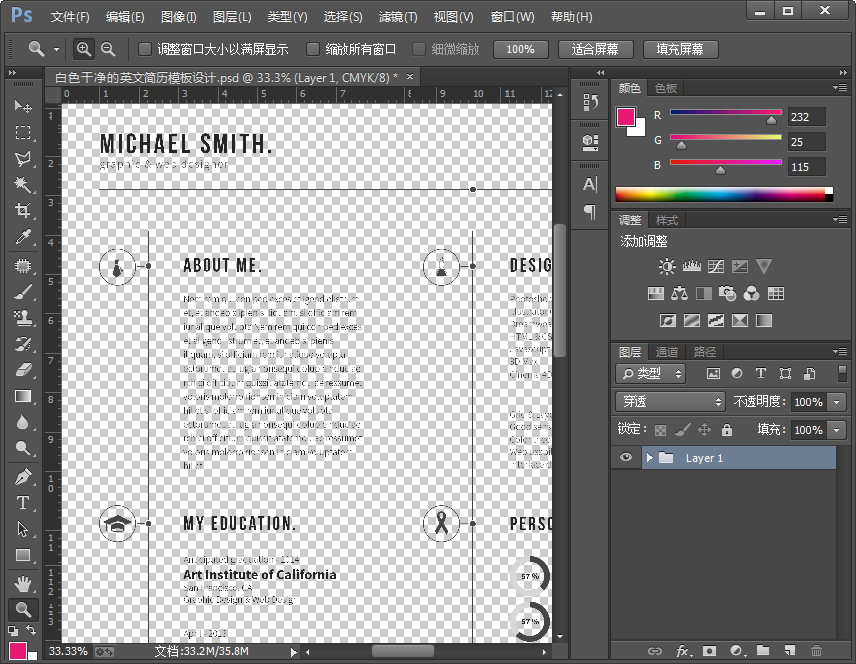Click the 填充屏幕 button
Viewport: 856px width, 664px height.
point(679,49)
